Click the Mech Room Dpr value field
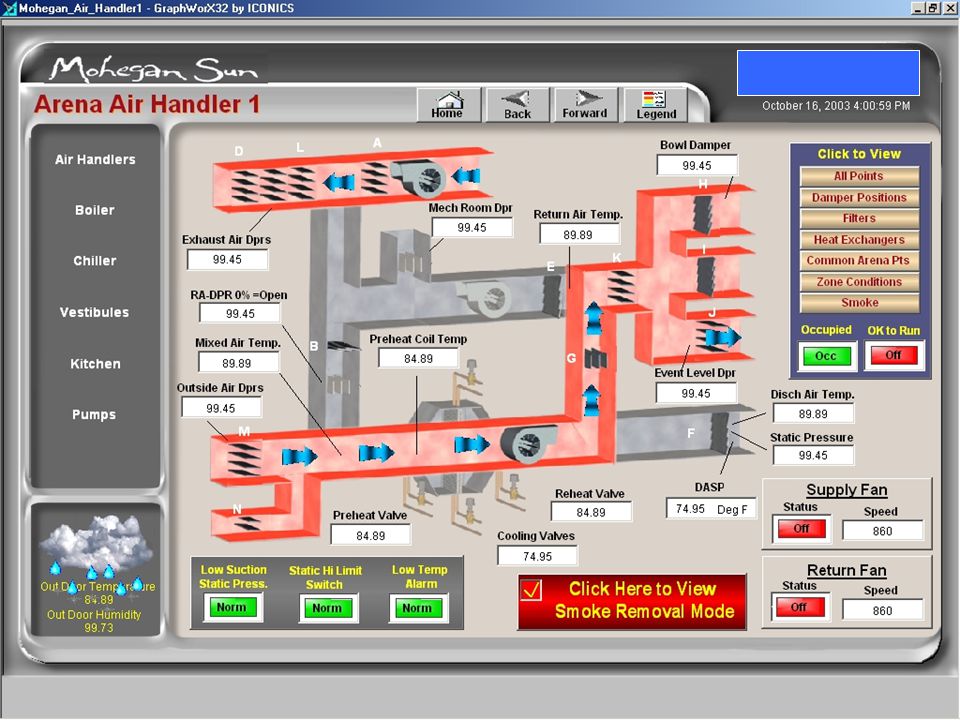The image size is (960, 720). pyautogui.click(x=472, y=227)
